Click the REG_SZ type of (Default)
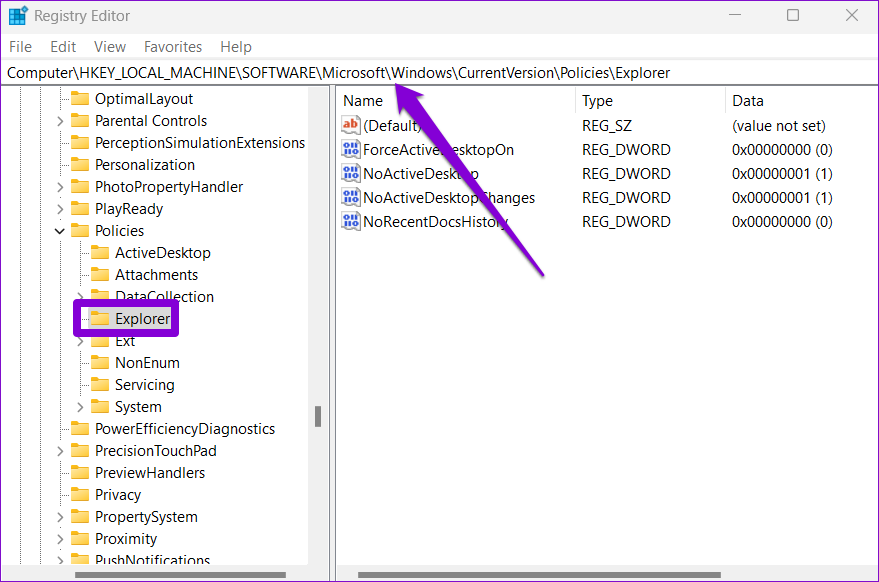Screen dimensions: 879x582 [607, 126]
